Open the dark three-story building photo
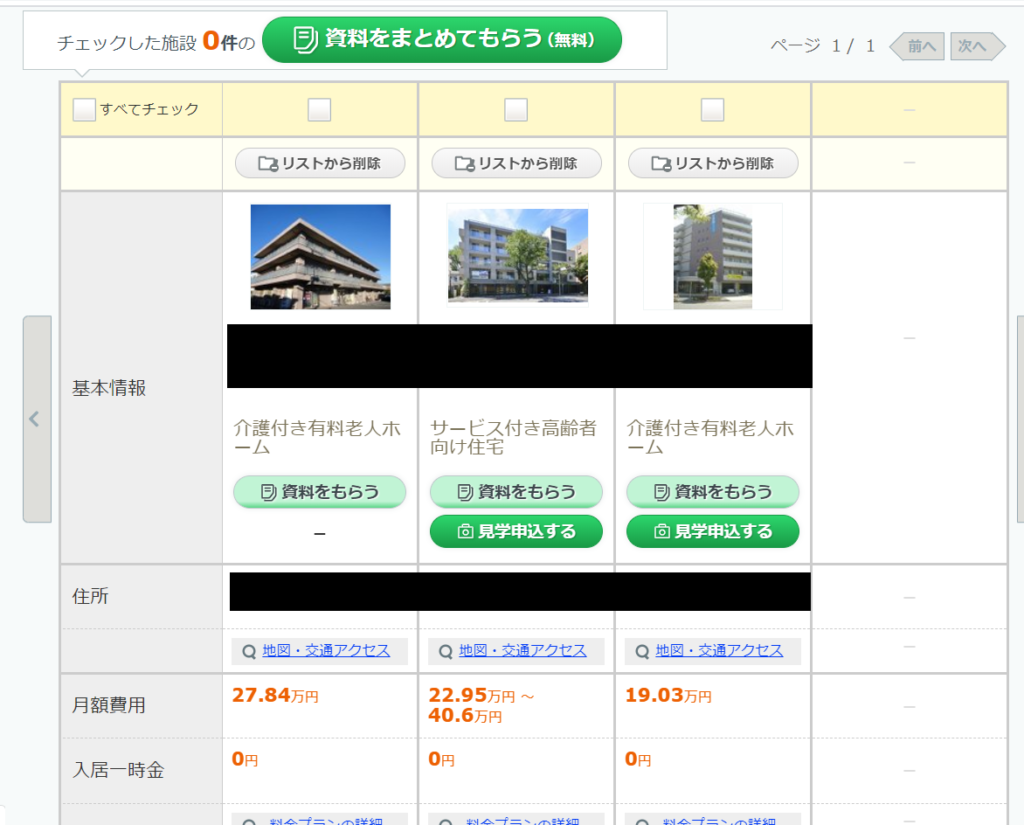 (321, 257)
